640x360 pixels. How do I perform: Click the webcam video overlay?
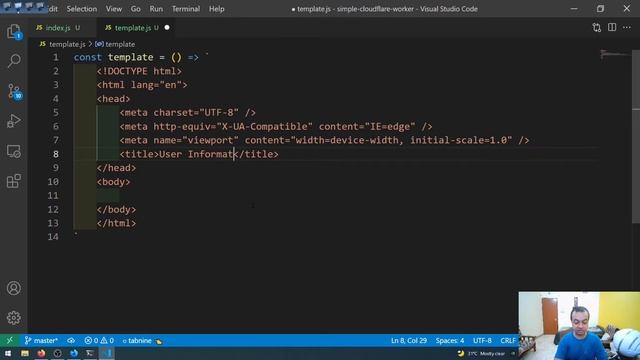click(x=579, y=325)
